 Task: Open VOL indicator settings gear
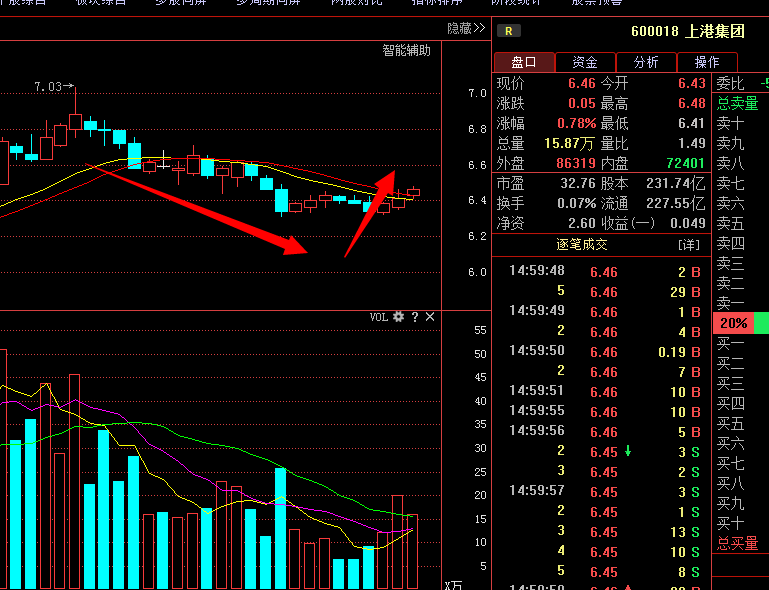tap(398, 317)
